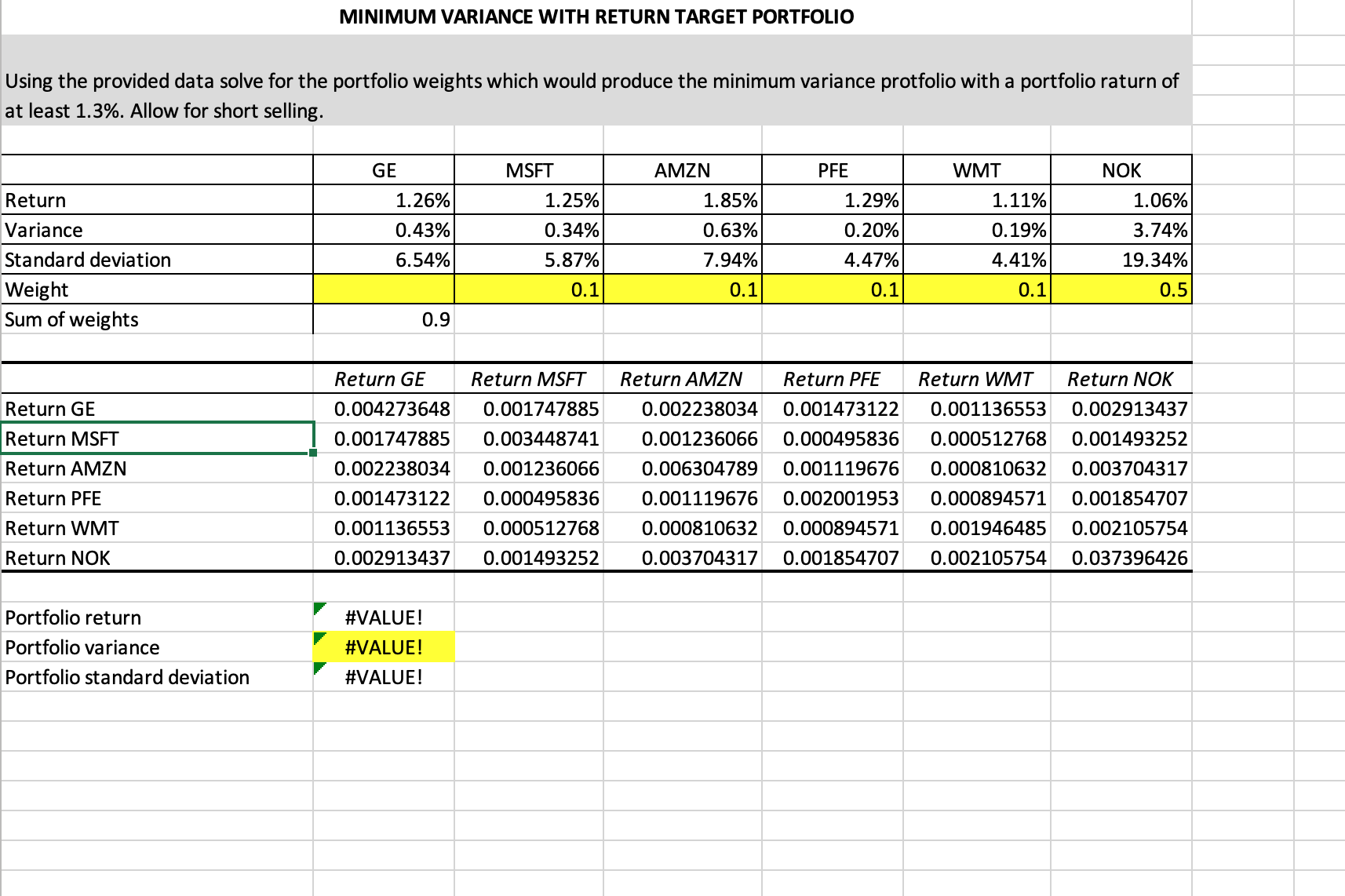Select NOK return value 1.06%
This screenshot has width=1345, height=896.
point(1121,200)
